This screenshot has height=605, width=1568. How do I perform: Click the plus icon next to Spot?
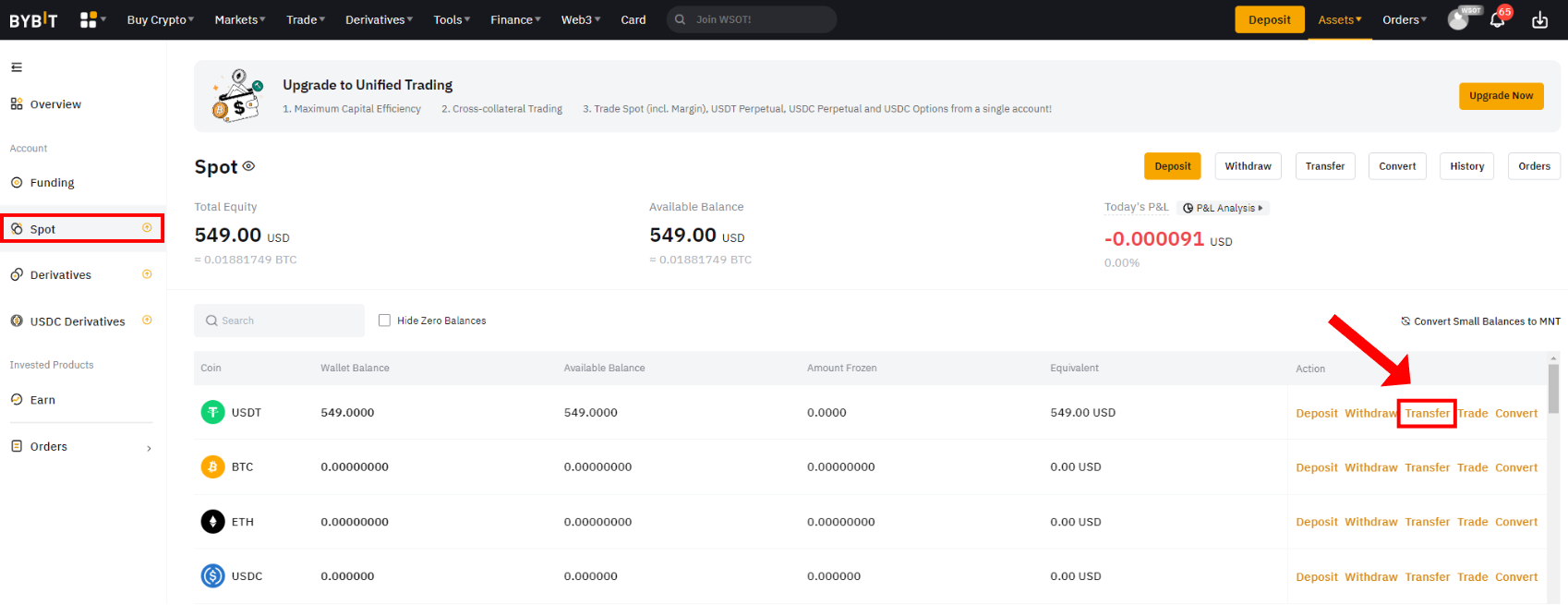[147, 228]
